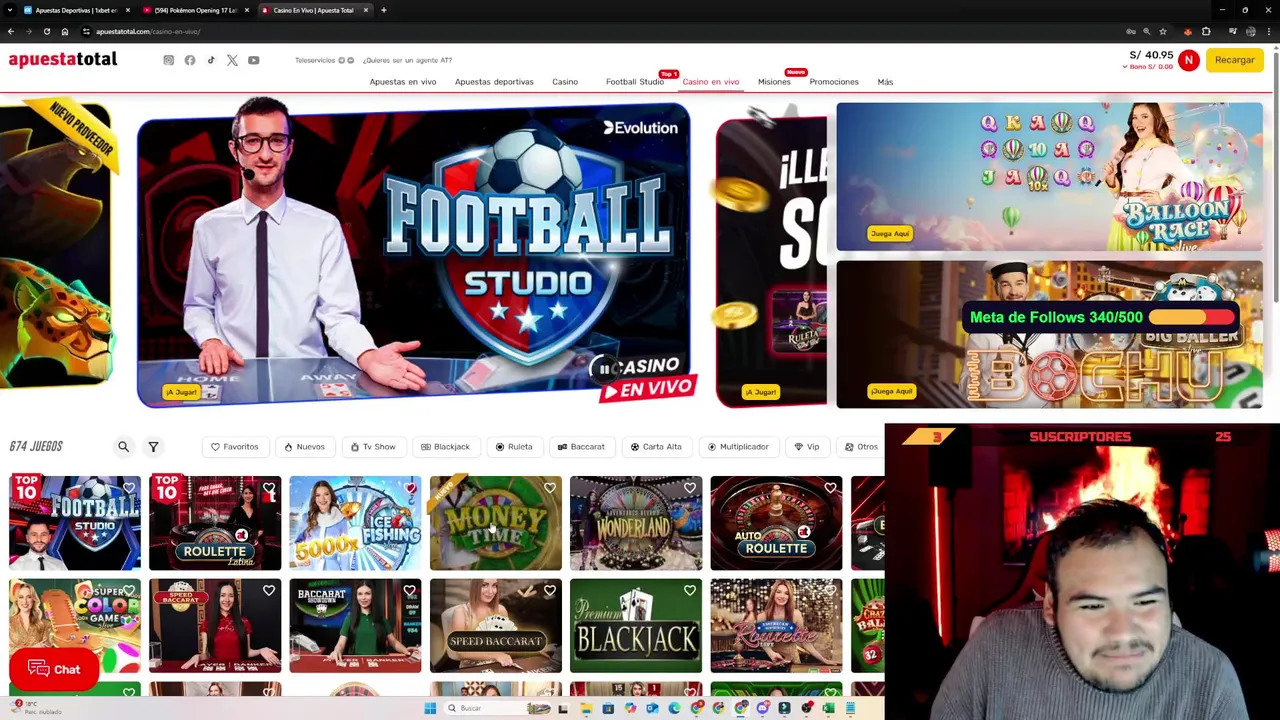
Task: Go to Apuestas deportivas
Action: (494, 82)
